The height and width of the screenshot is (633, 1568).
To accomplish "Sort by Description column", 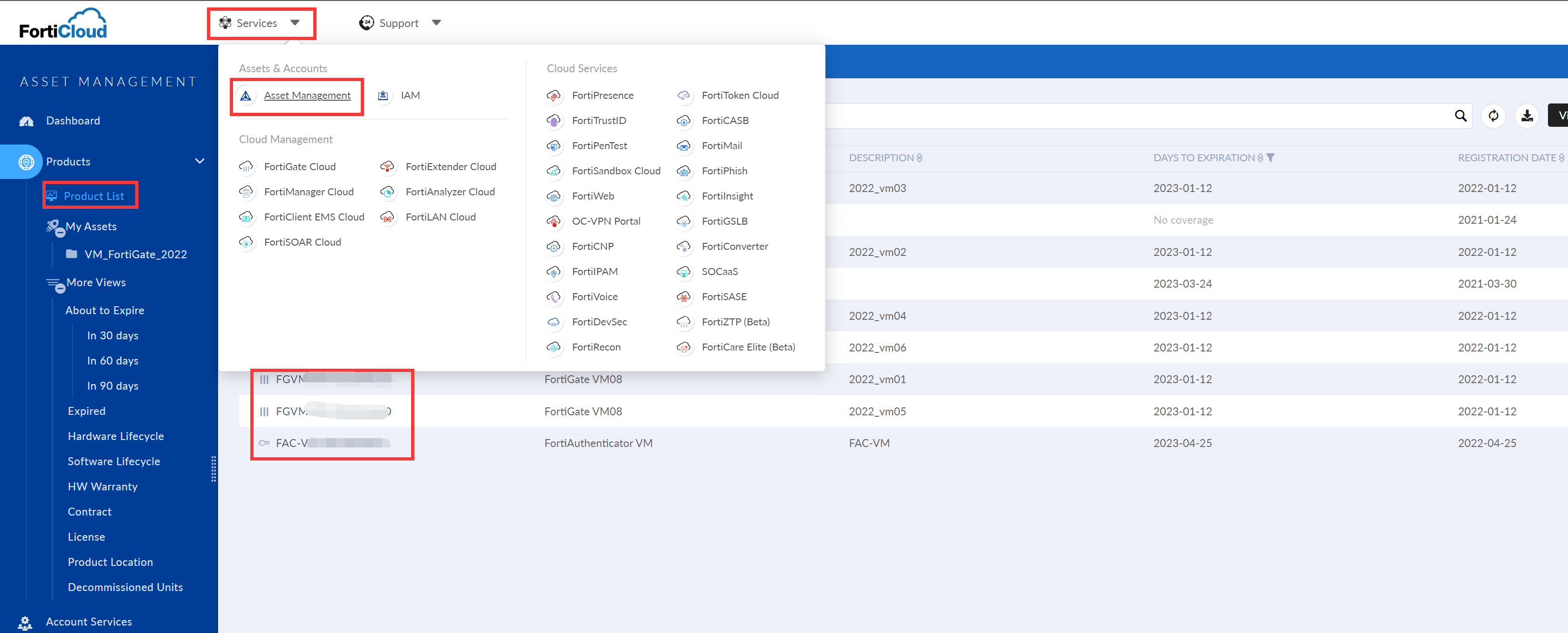I will pos(919,158).
